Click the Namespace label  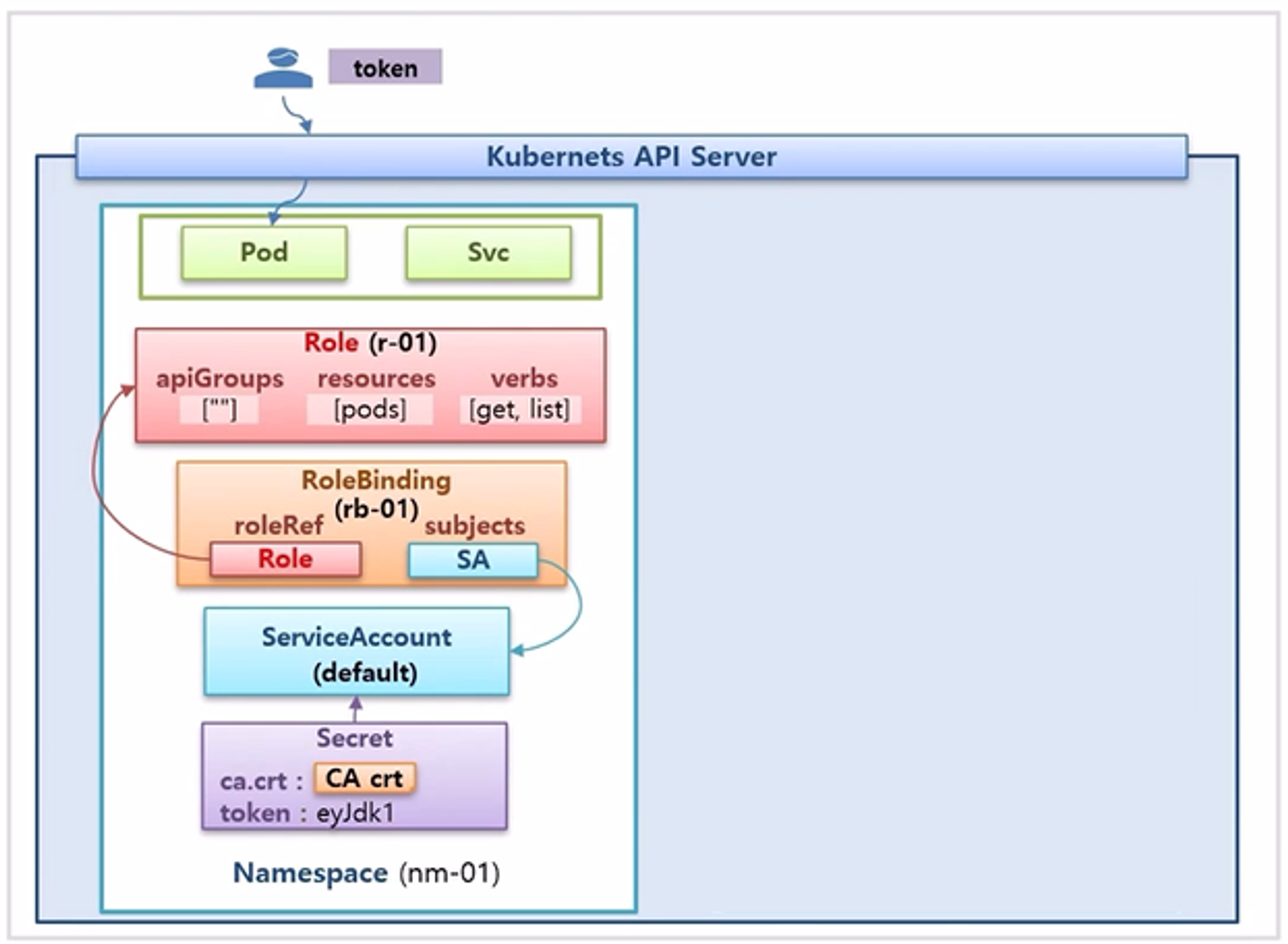[x=310, y=873]
